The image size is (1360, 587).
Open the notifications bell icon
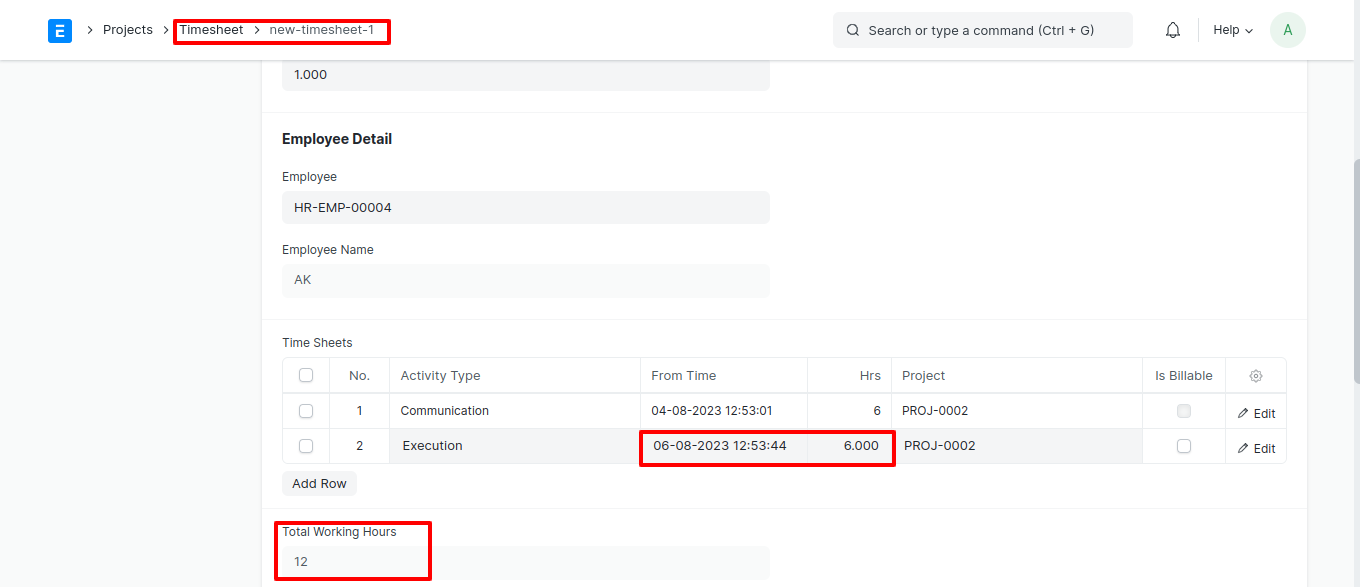tap(1173, 30)
